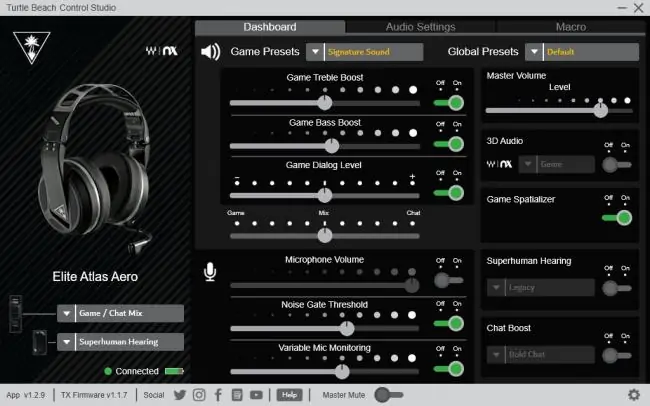Open the YouTube social icon
The image size is (650, 406).
256,395
